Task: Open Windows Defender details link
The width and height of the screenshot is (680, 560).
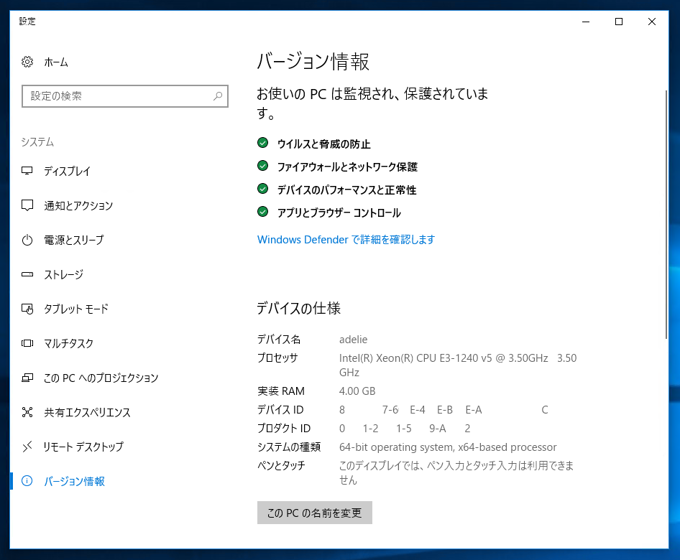Action: tap(346, 239)
